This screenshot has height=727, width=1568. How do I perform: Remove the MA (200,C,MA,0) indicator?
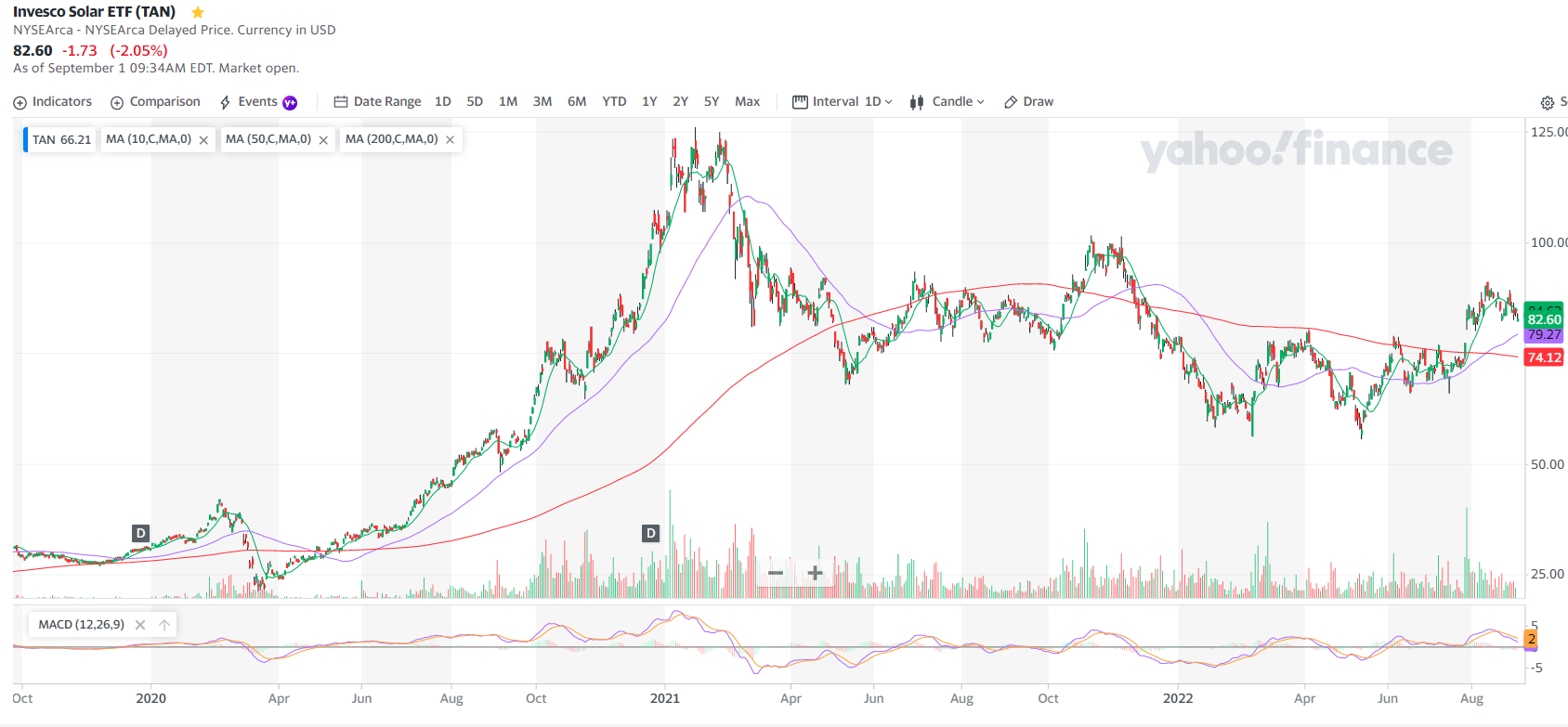pos(450,139)
